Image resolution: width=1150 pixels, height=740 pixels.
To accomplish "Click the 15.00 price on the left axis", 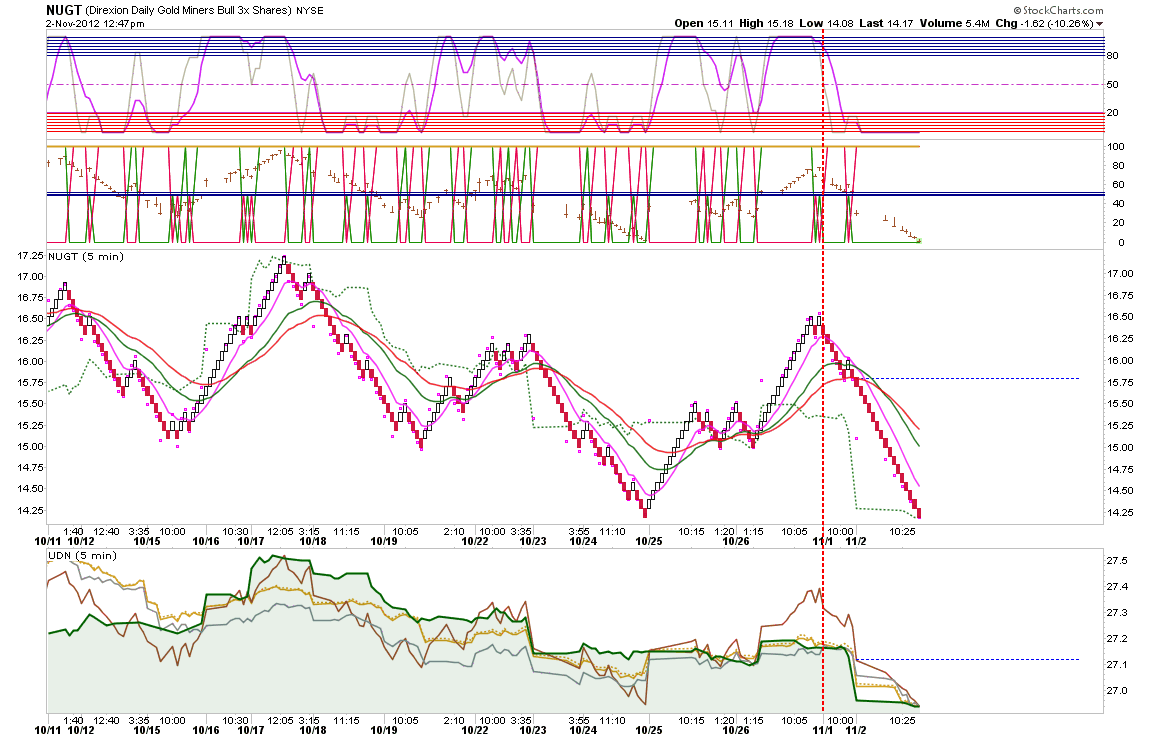I will (x=30, y=447).
